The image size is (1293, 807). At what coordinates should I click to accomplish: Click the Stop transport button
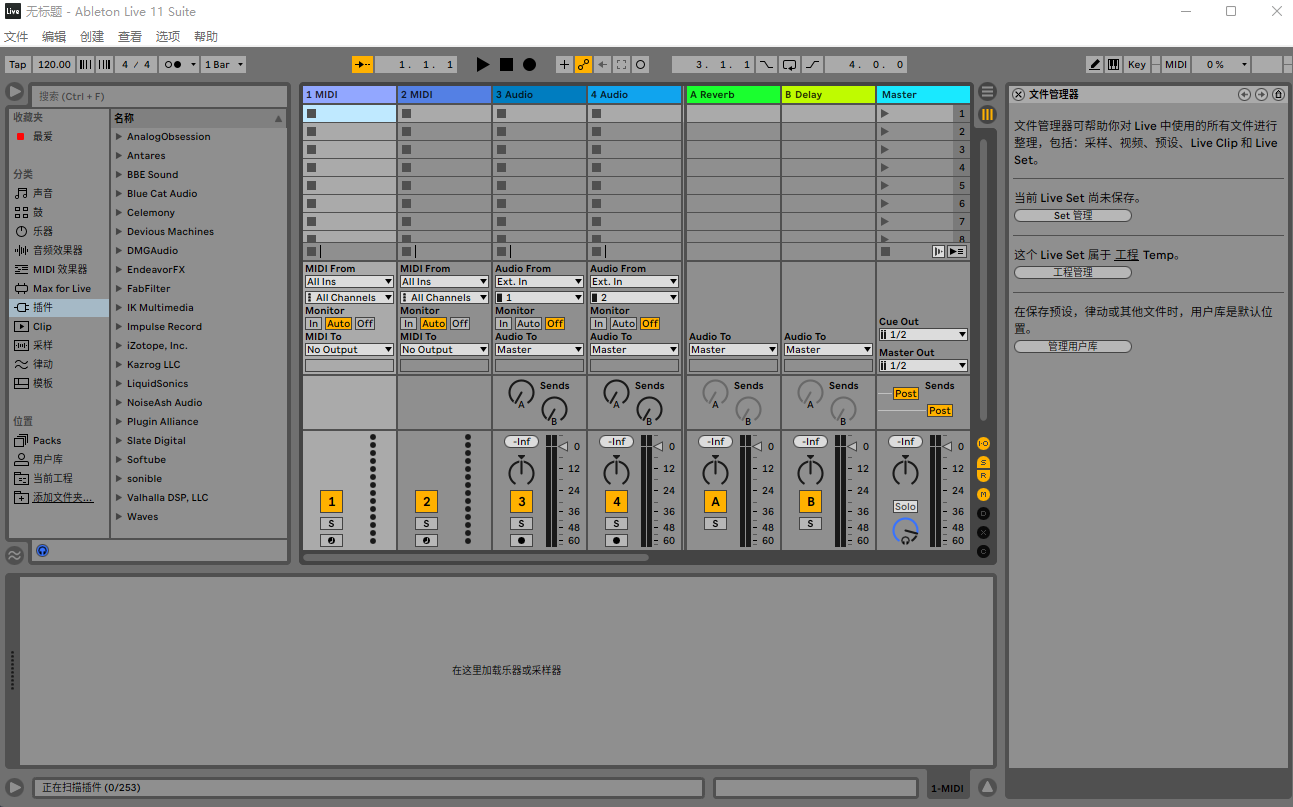[x=506, y=64]
